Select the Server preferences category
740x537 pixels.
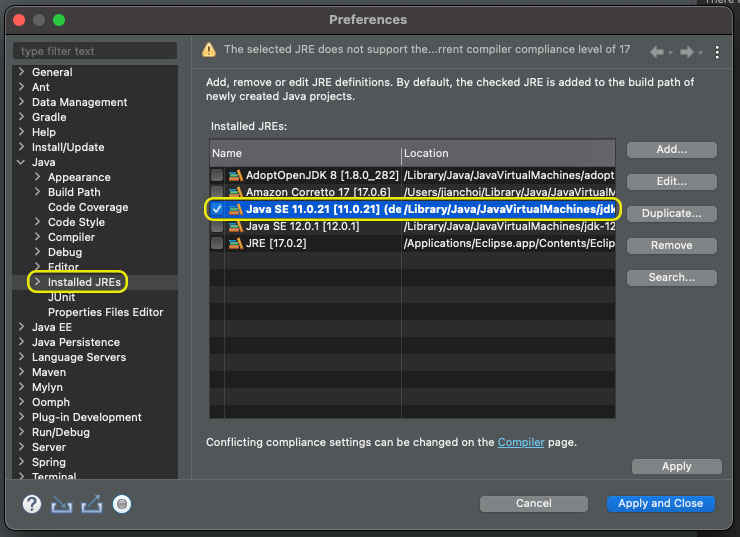click(x=49, y=447)
